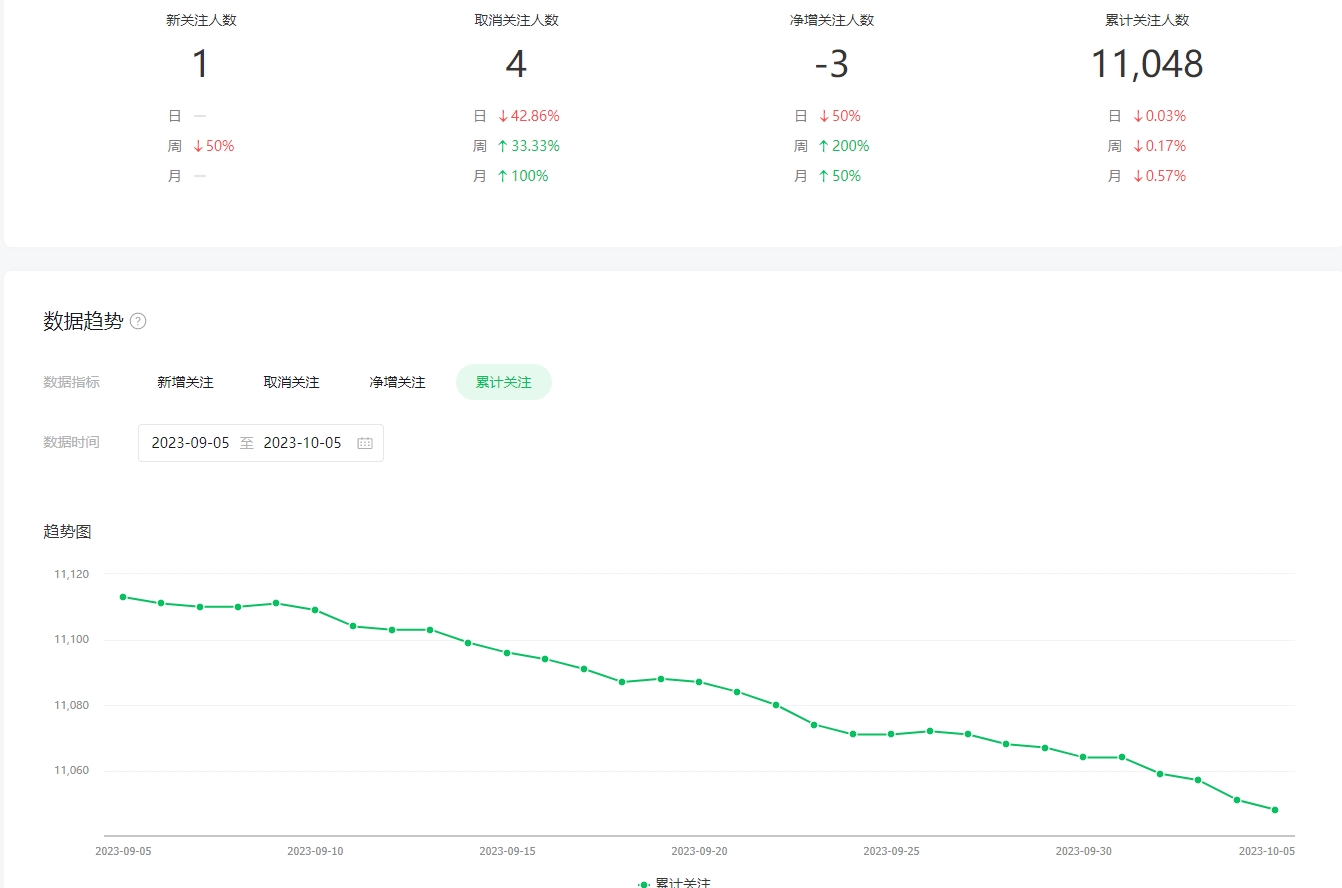Click the end date 2023-10-05 field
The image size is (1342, 888).
pos(302,443)
